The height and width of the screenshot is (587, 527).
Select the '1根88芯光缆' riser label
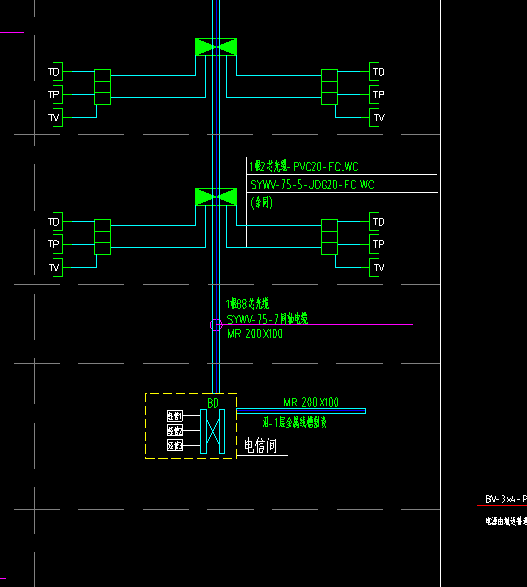[247, 303]
